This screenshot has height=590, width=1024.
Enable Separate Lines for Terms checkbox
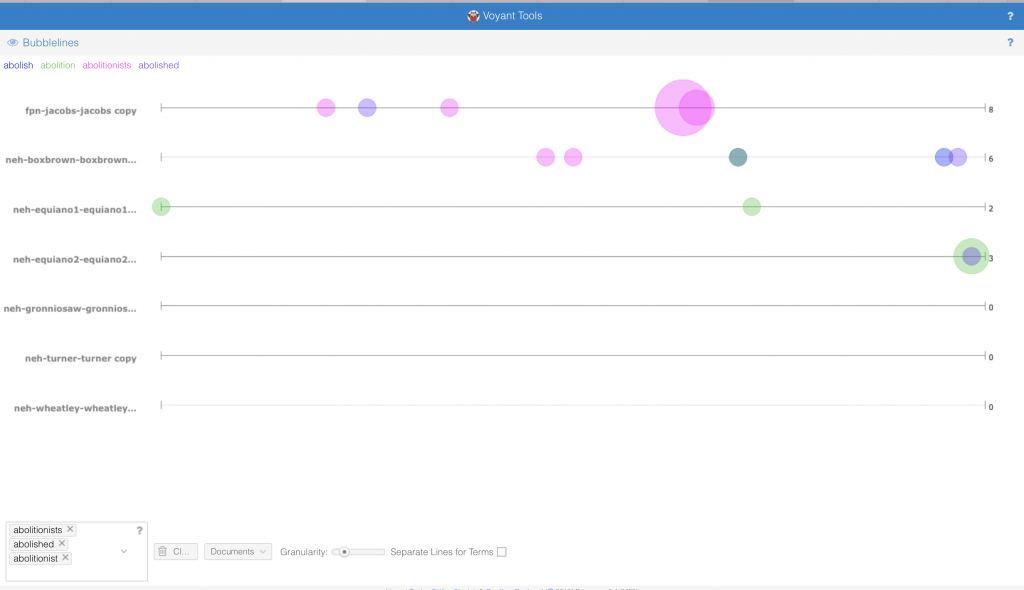(x=502, y=552)
